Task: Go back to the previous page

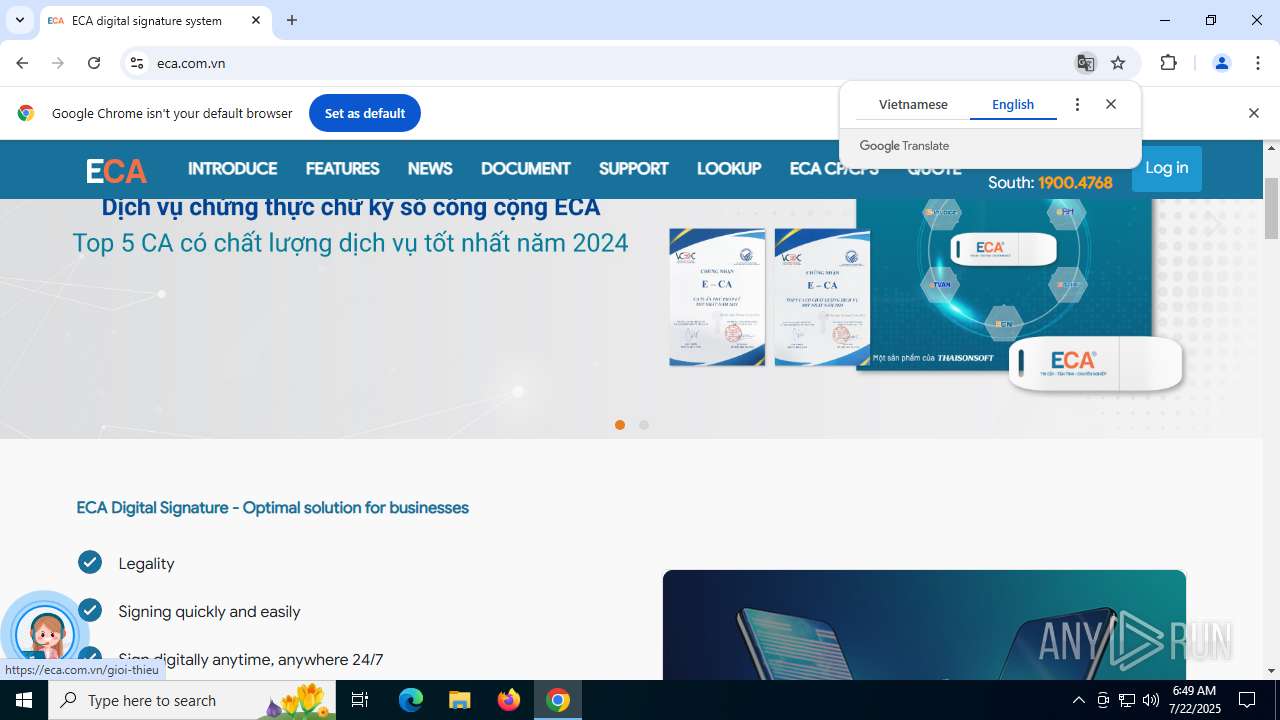Action: pyautogui.click(x=22, y=63)
